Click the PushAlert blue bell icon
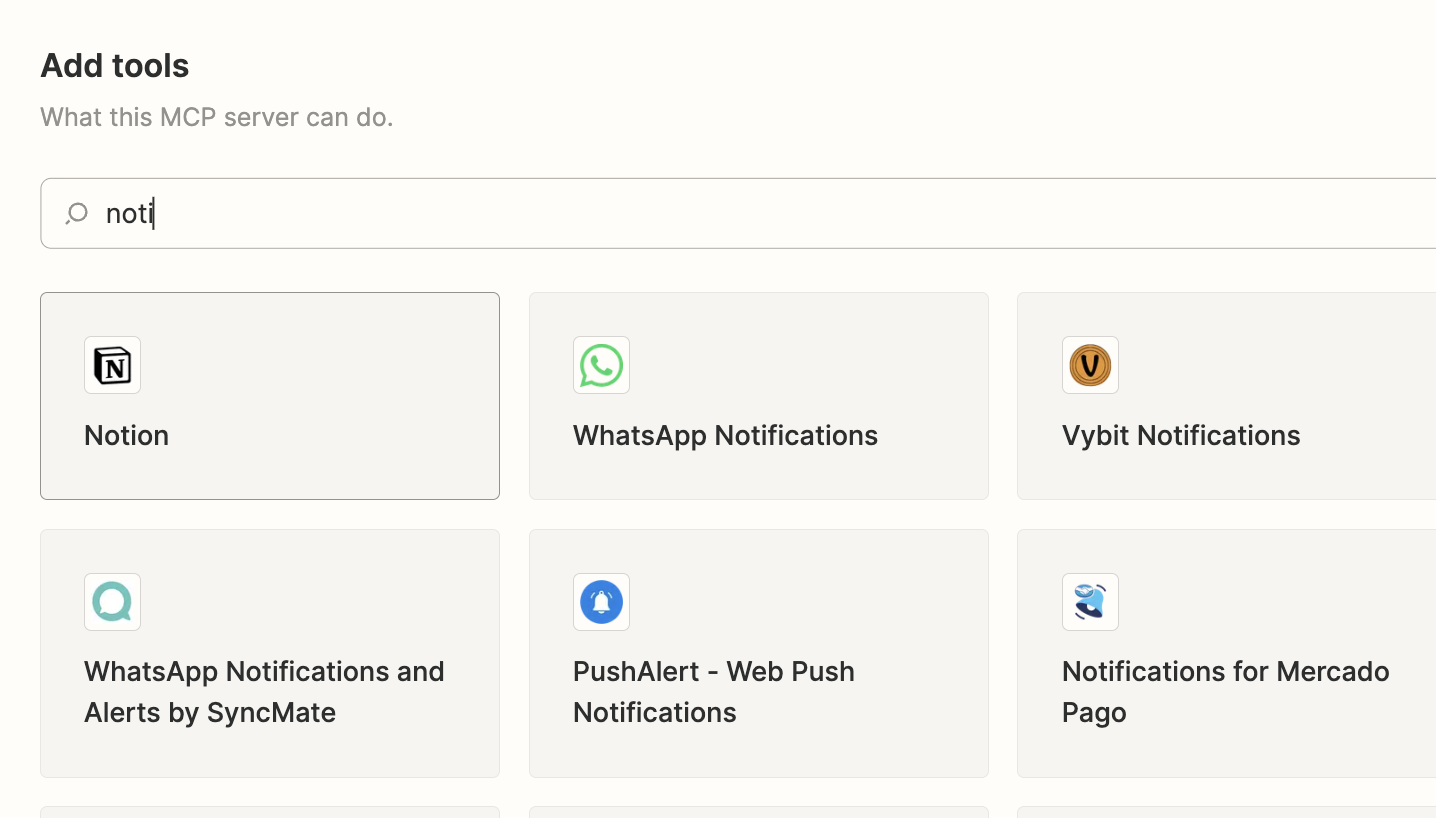This screenshot has width=1436, height=818. tap(601, 602)
